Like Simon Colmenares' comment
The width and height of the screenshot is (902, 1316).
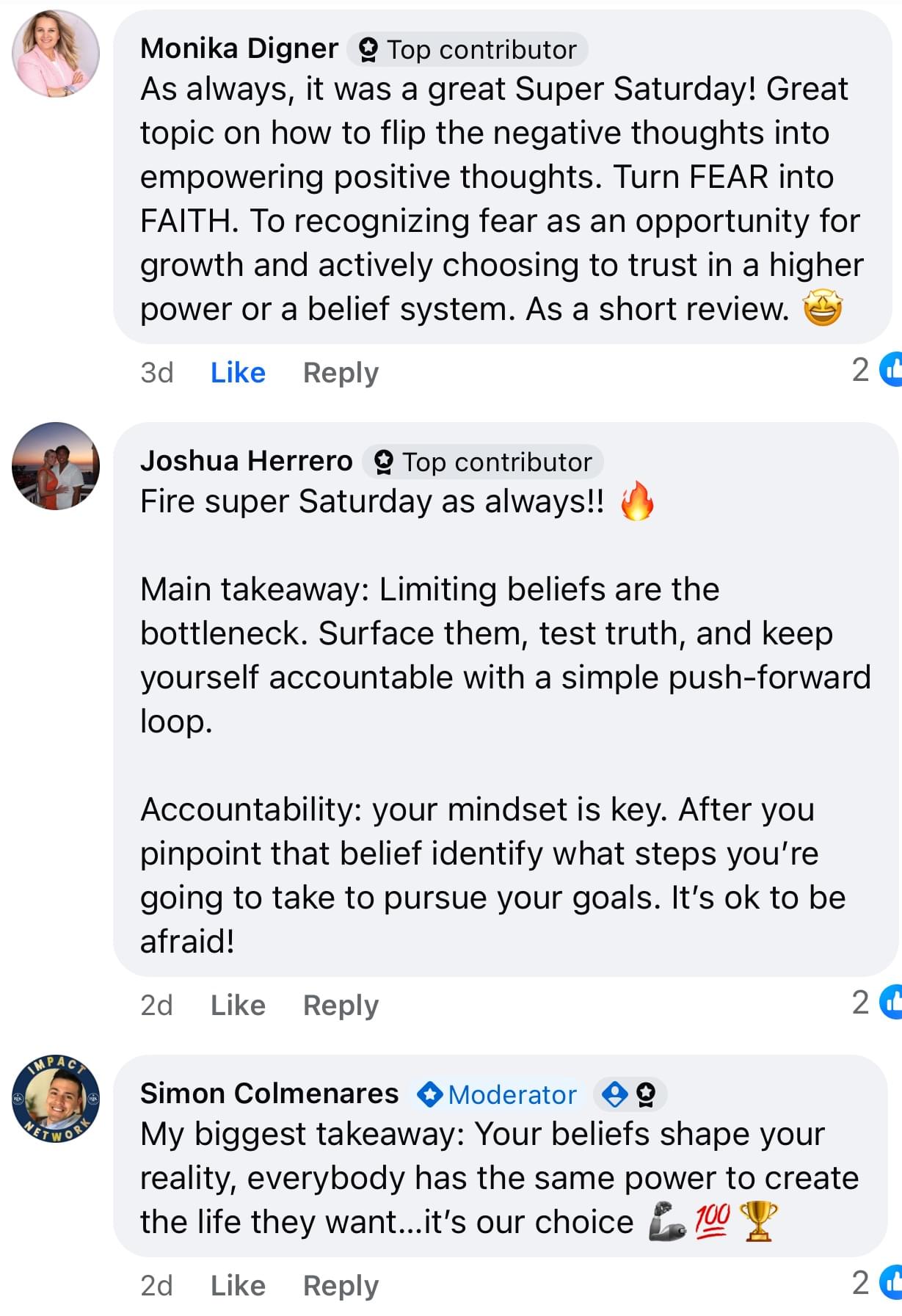click(238, 1285)
